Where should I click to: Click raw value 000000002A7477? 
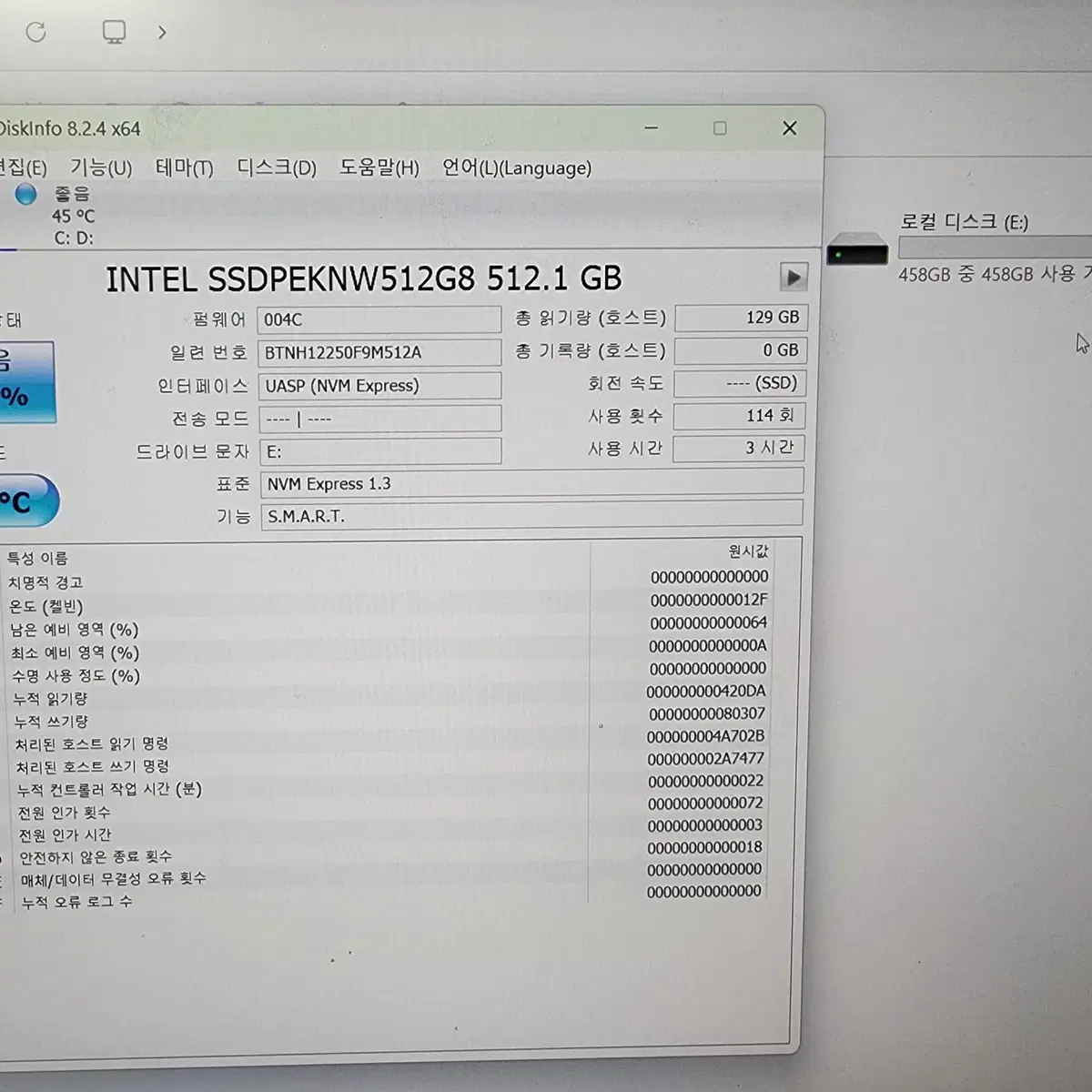tap(706, 759)
